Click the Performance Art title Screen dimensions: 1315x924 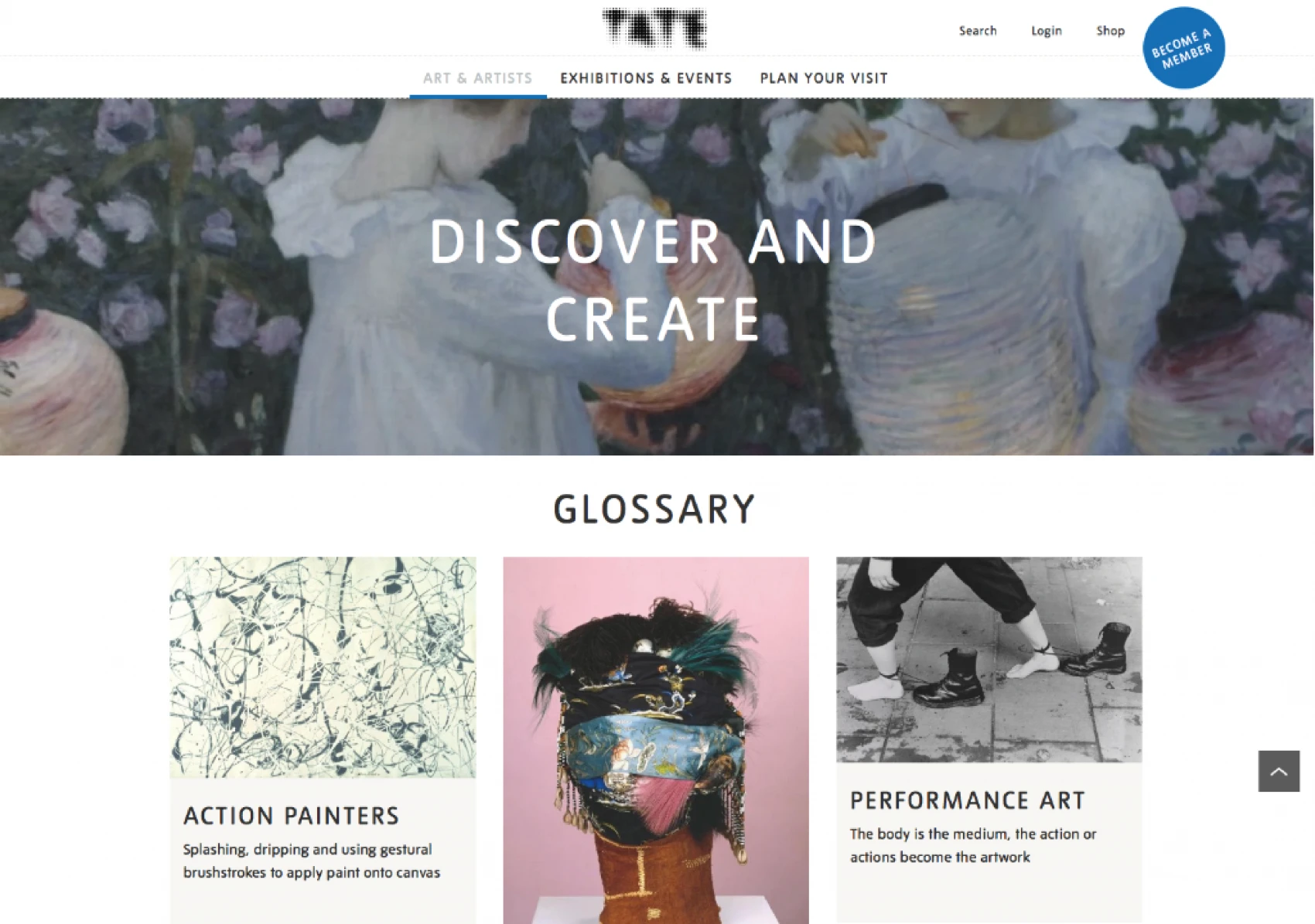tap(968, 800)
